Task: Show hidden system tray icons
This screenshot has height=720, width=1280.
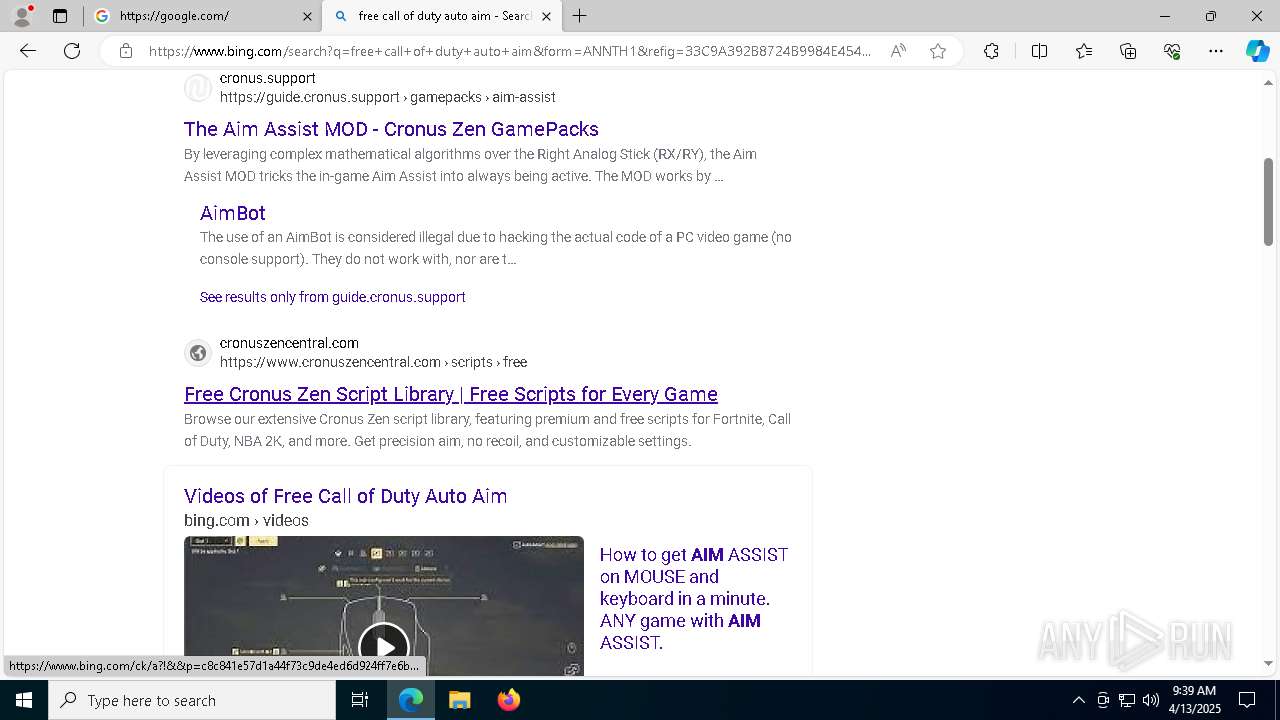Action: pyautogui.click(x=1078, y=700)
